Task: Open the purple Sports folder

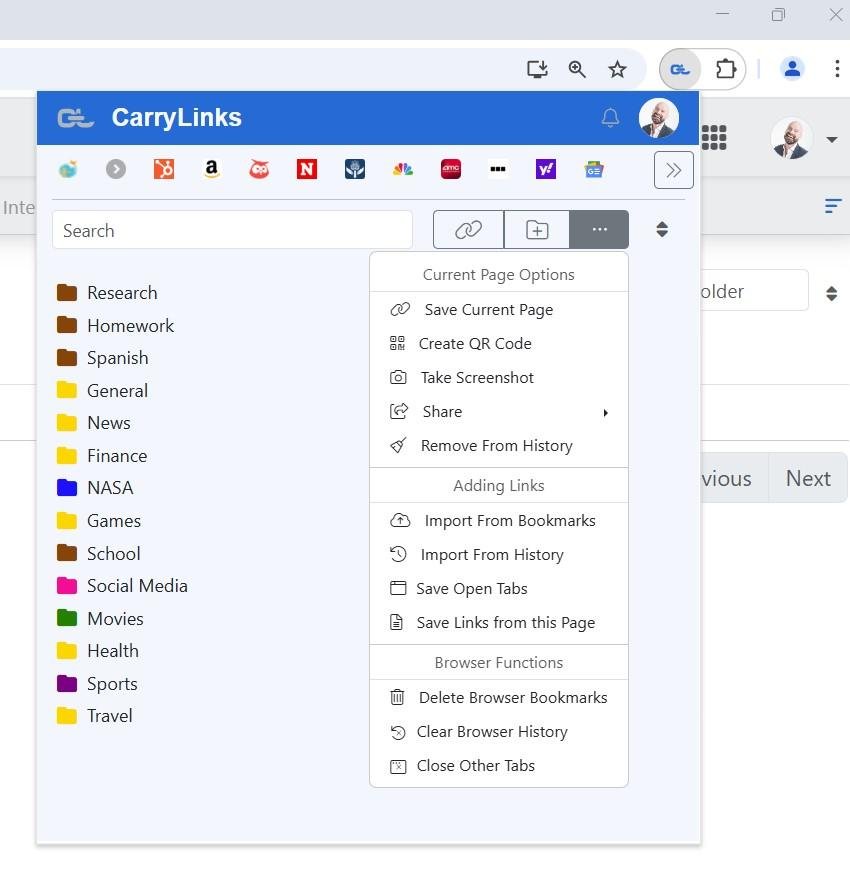Action: coord(97,684)
